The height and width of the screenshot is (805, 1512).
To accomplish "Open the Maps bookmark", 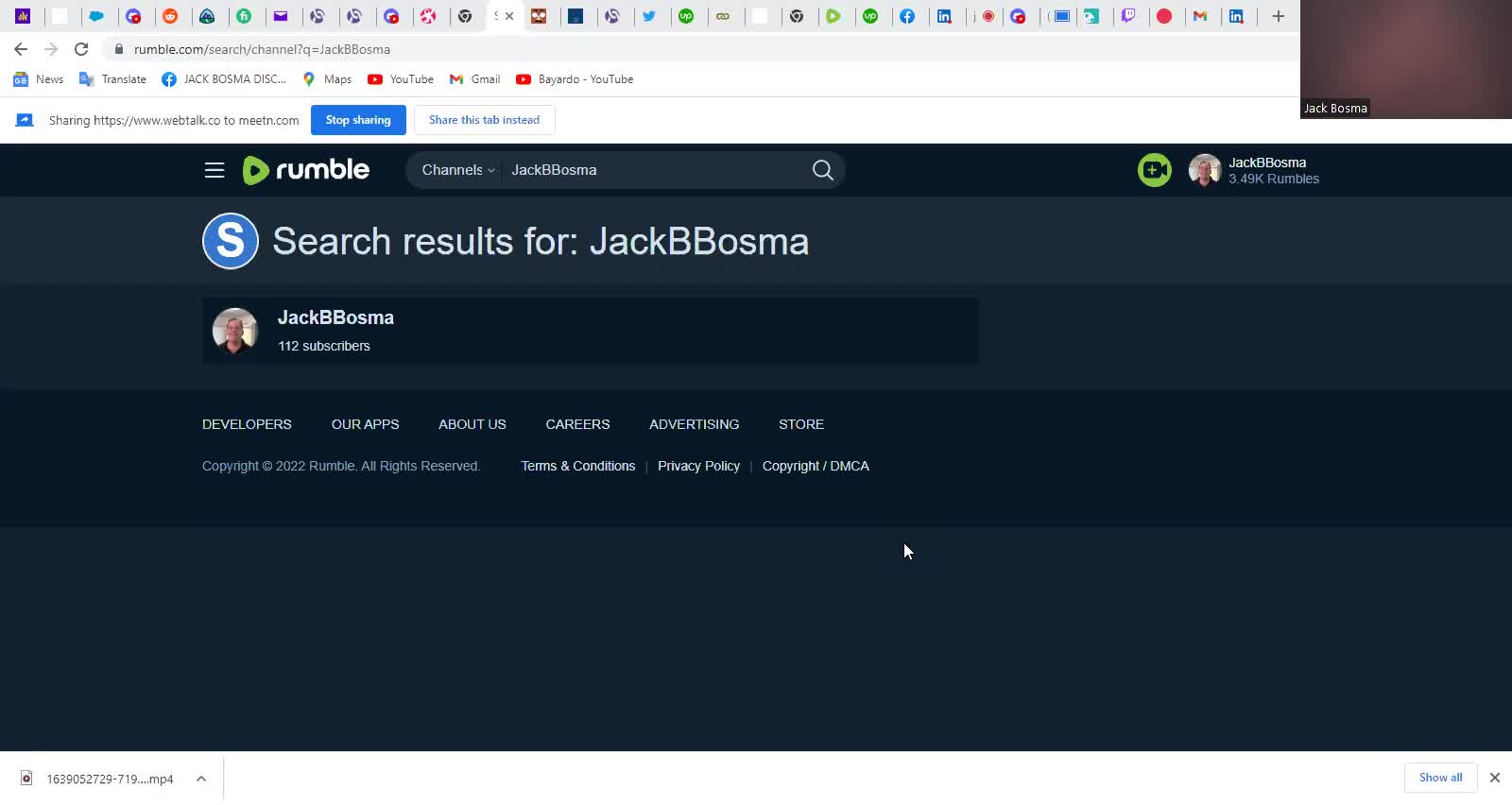I will pyautogui.click(x=327, y=79).
